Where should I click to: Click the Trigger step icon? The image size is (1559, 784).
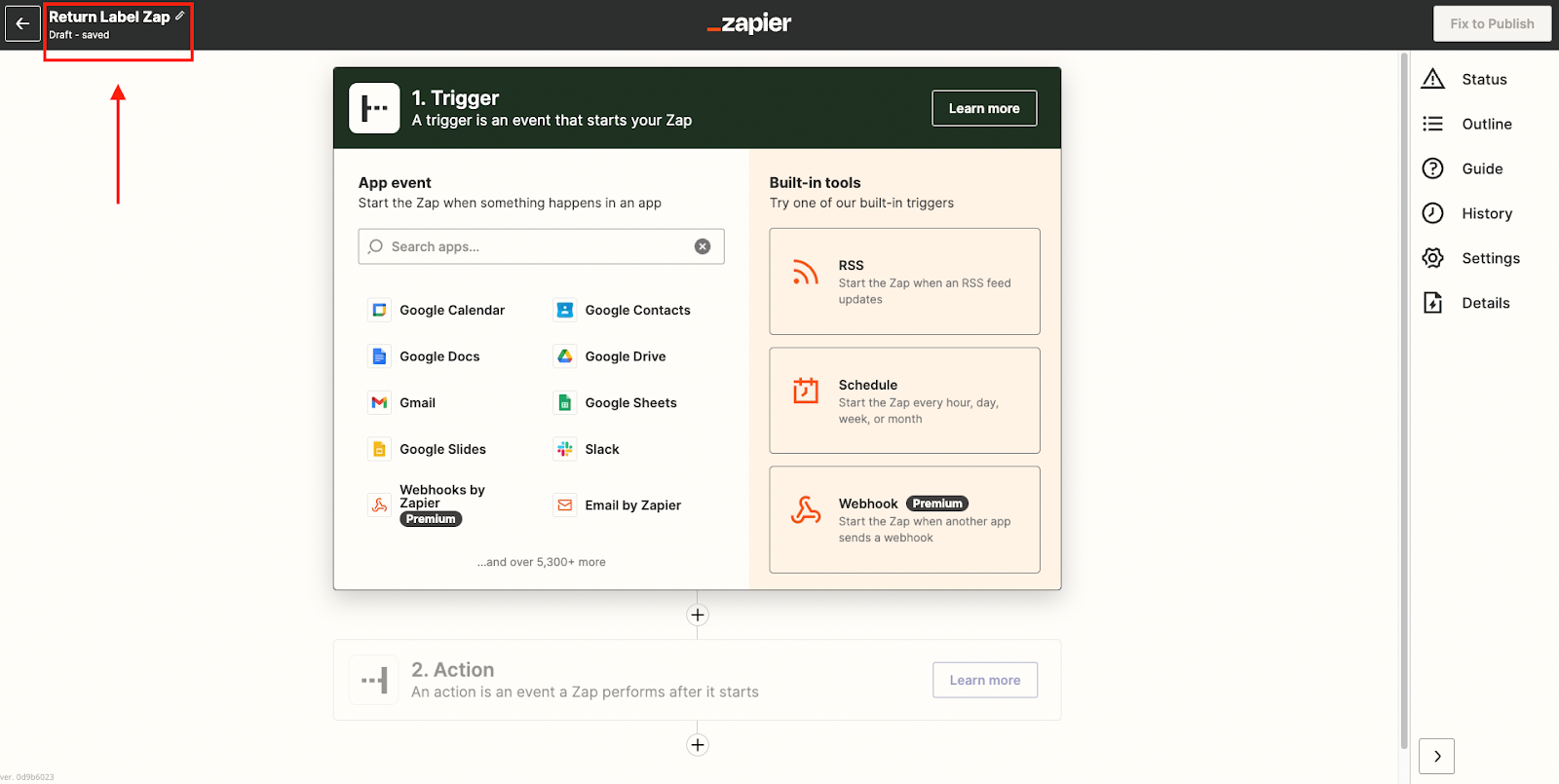(374, 108)
